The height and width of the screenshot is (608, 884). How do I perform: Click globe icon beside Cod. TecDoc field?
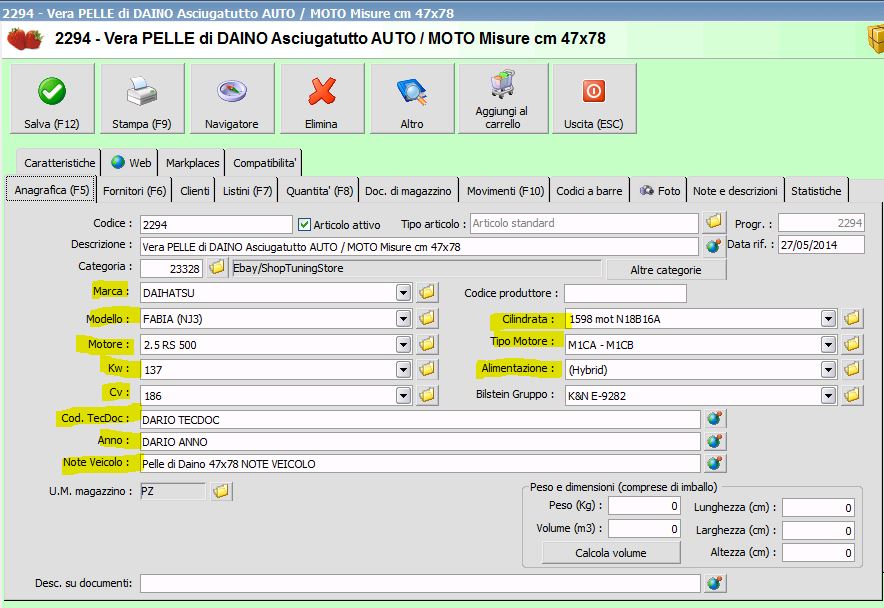point(715,418)
